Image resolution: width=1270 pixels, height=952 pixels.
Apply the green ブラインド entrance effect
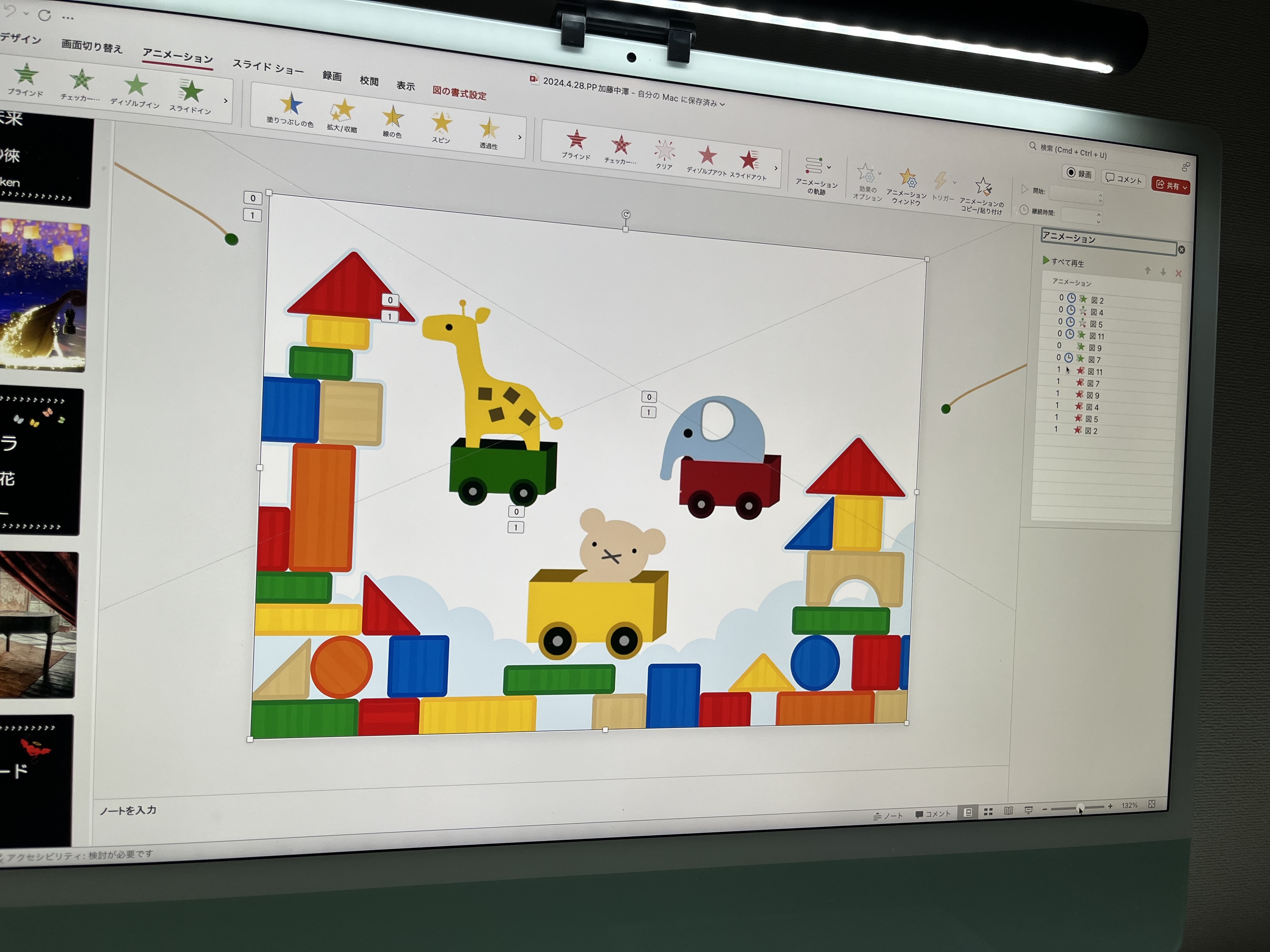[26, 80]
